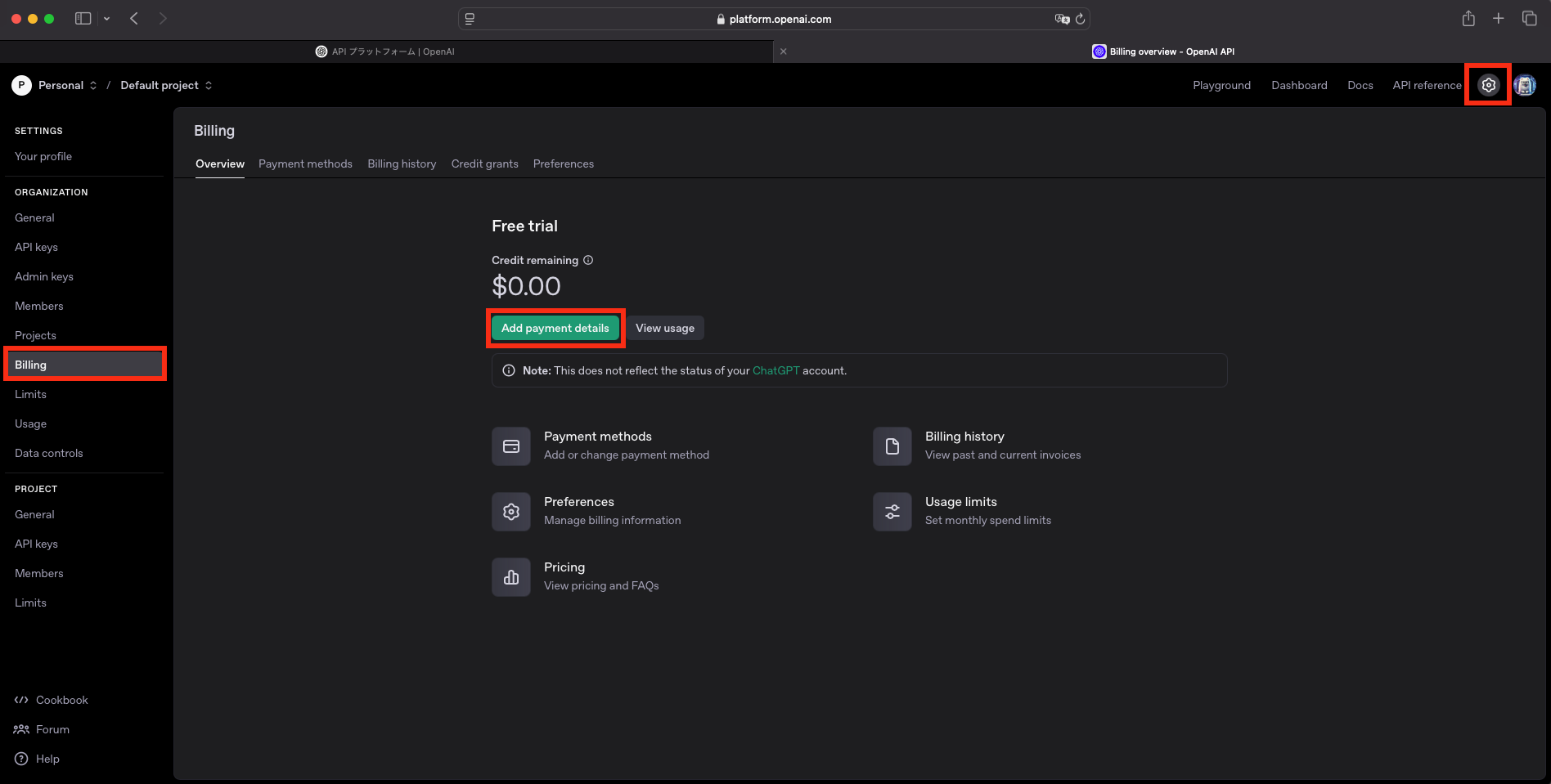Open Docs from the top navigation
This screenshot has height=784, width=1551.
tap(1360, 85)
